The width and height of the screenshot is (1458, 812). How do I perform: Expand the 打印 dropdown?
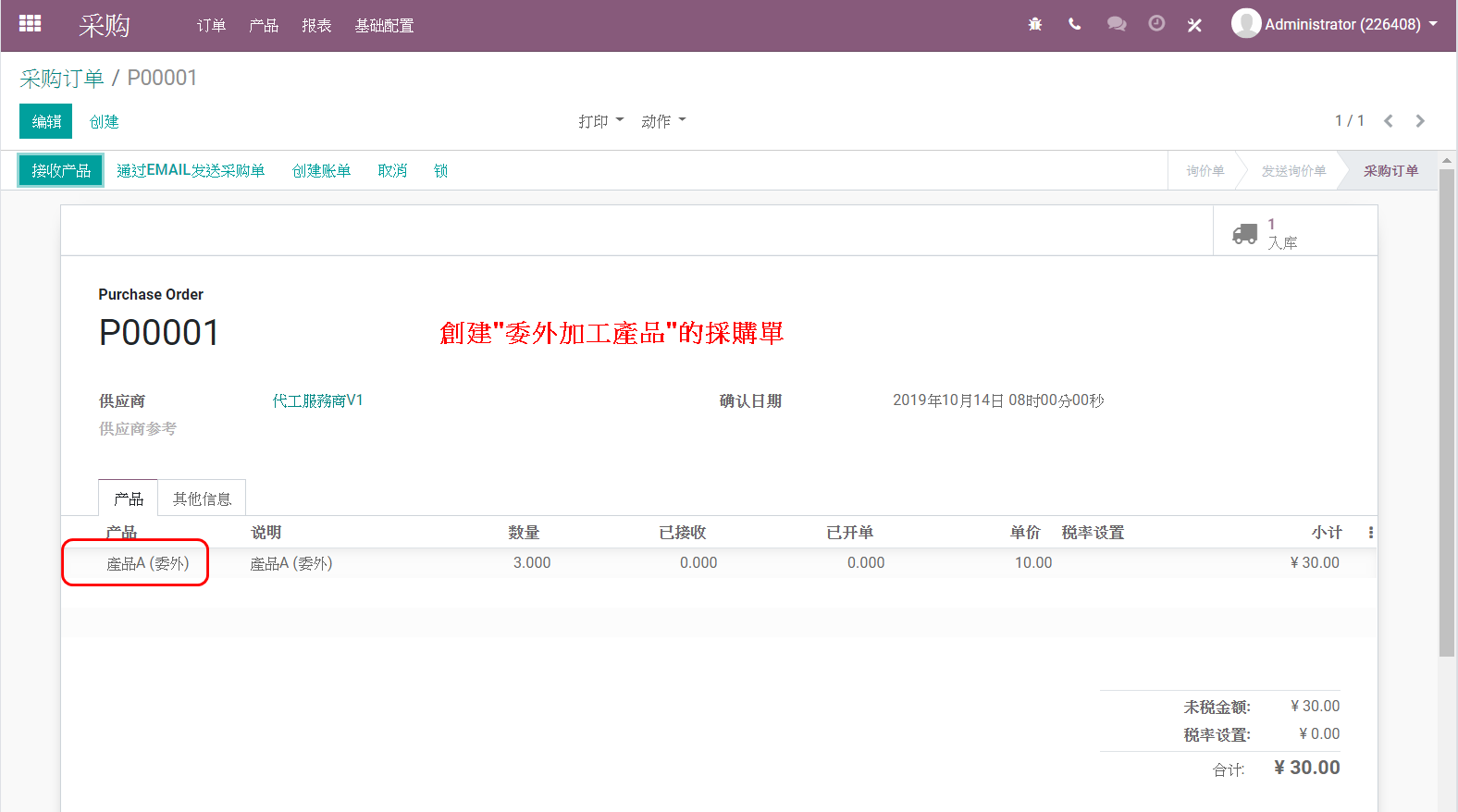(x=601, y=121)
